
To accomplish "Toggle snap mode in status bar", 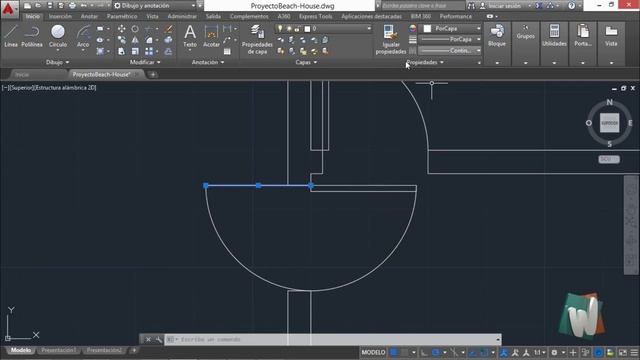I will [404, 352].
